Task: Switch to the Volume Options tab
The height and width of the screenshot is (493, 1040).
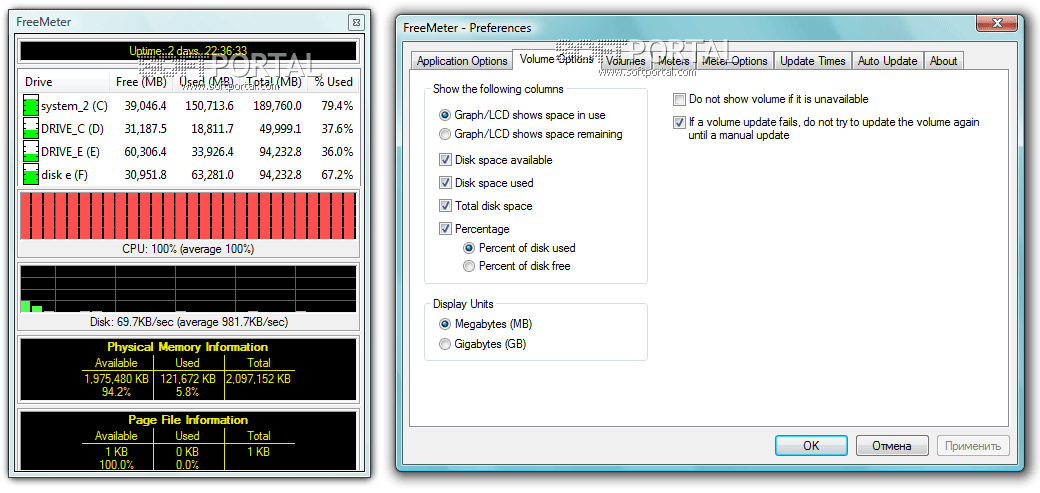Action: [x=556, y=59]
